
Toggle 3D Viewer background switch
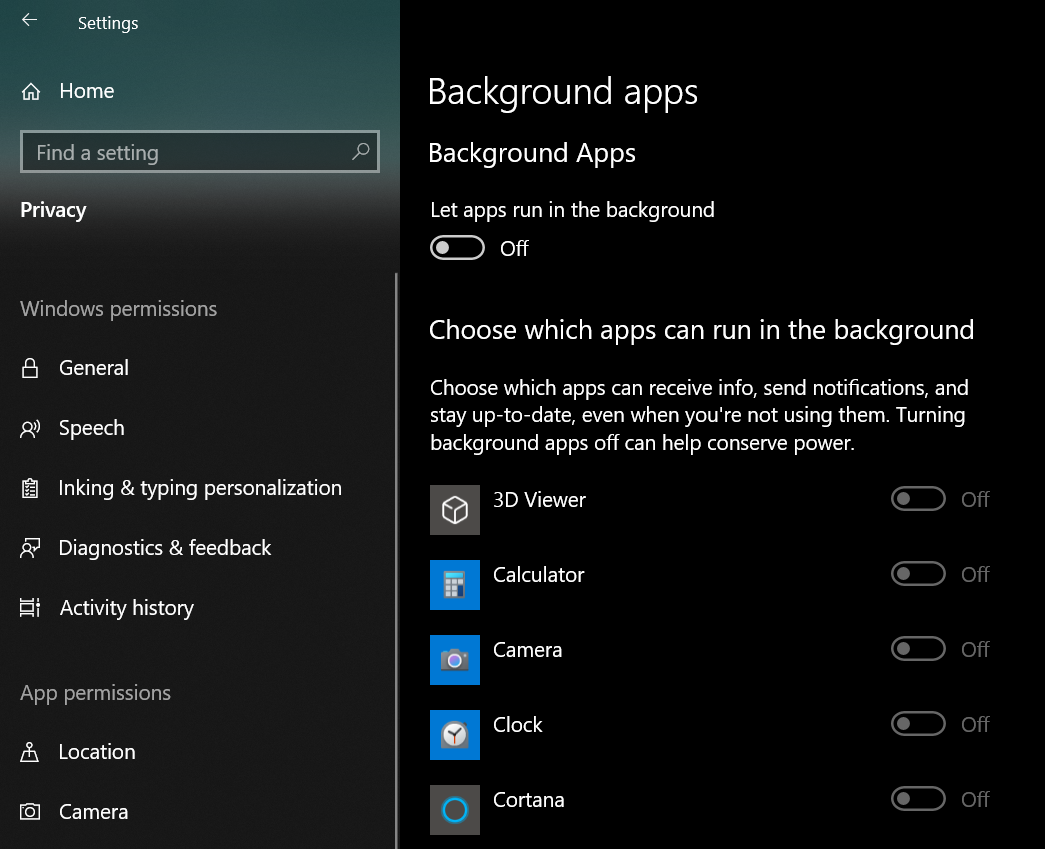pyautogui.click(x=917, y=499)
